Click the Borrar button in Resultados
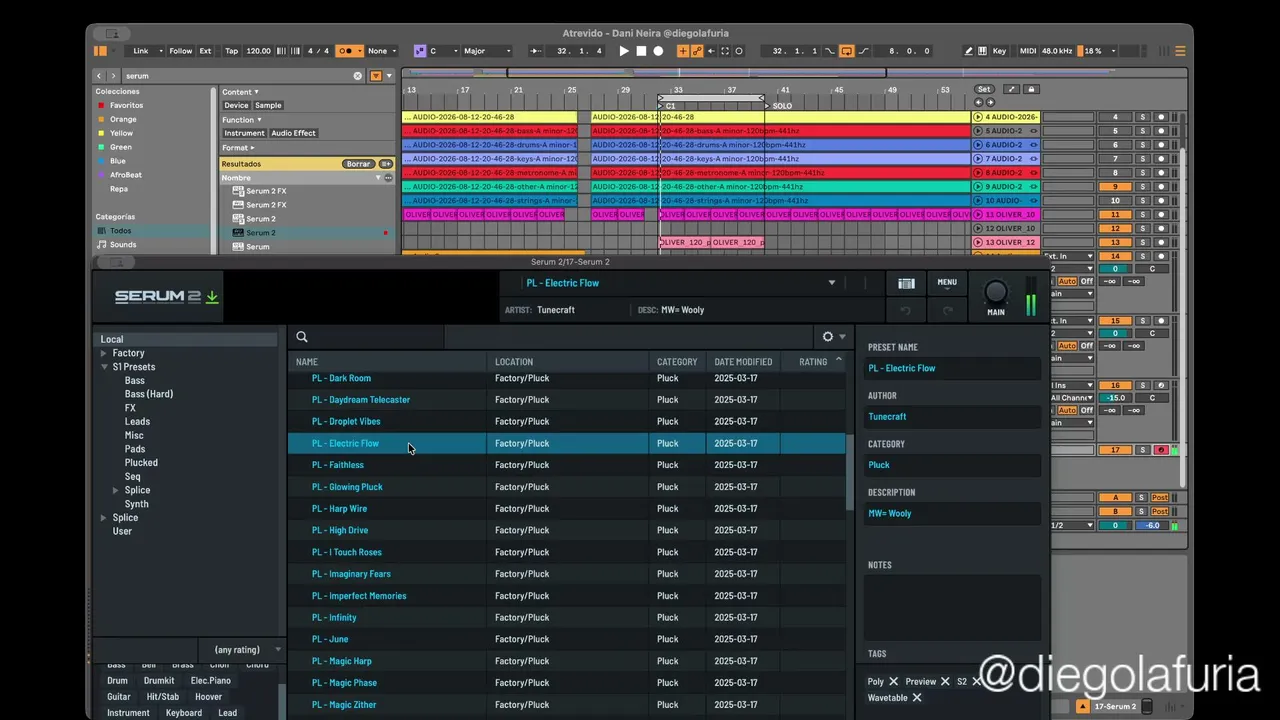The width and height of the screenshot is (1280, 720). pyautogui.click(x=358, y=164)
